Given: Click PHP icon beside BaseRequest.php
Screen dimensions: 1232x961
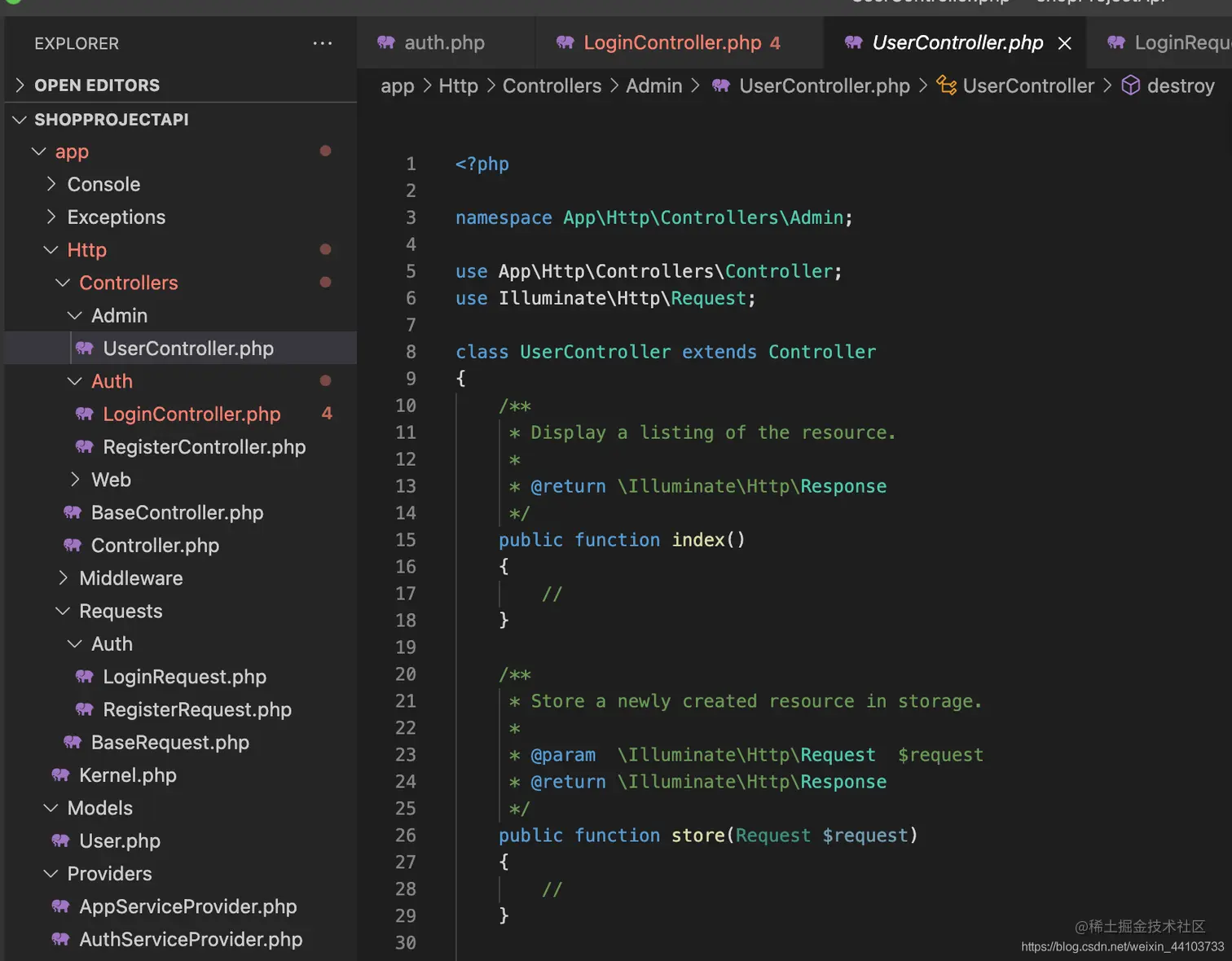Looking at the screenshot, I should click(73, 742).
